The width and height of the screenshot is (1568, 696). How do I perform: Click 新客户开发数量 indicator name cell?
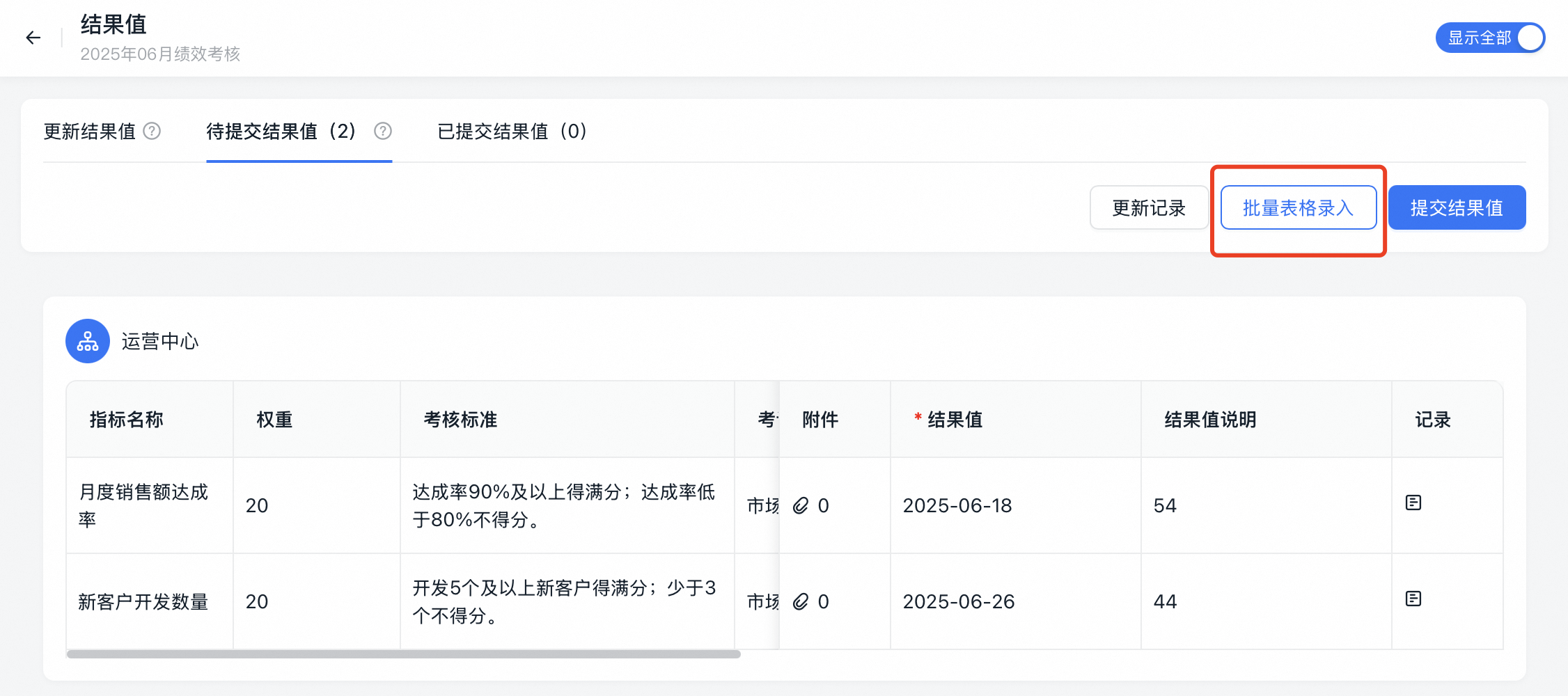tap(150, 601)
